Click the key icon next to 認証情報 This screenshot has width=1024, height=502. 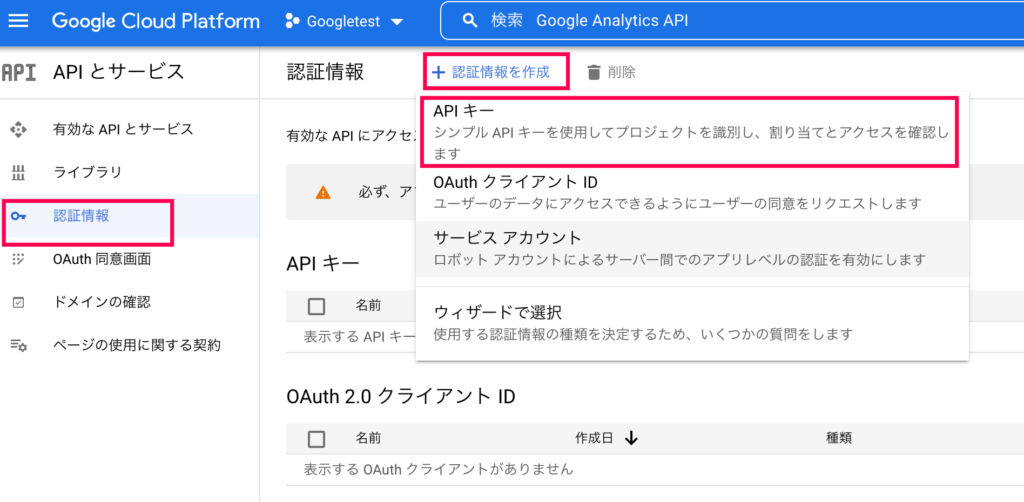[x=18, y=217]
